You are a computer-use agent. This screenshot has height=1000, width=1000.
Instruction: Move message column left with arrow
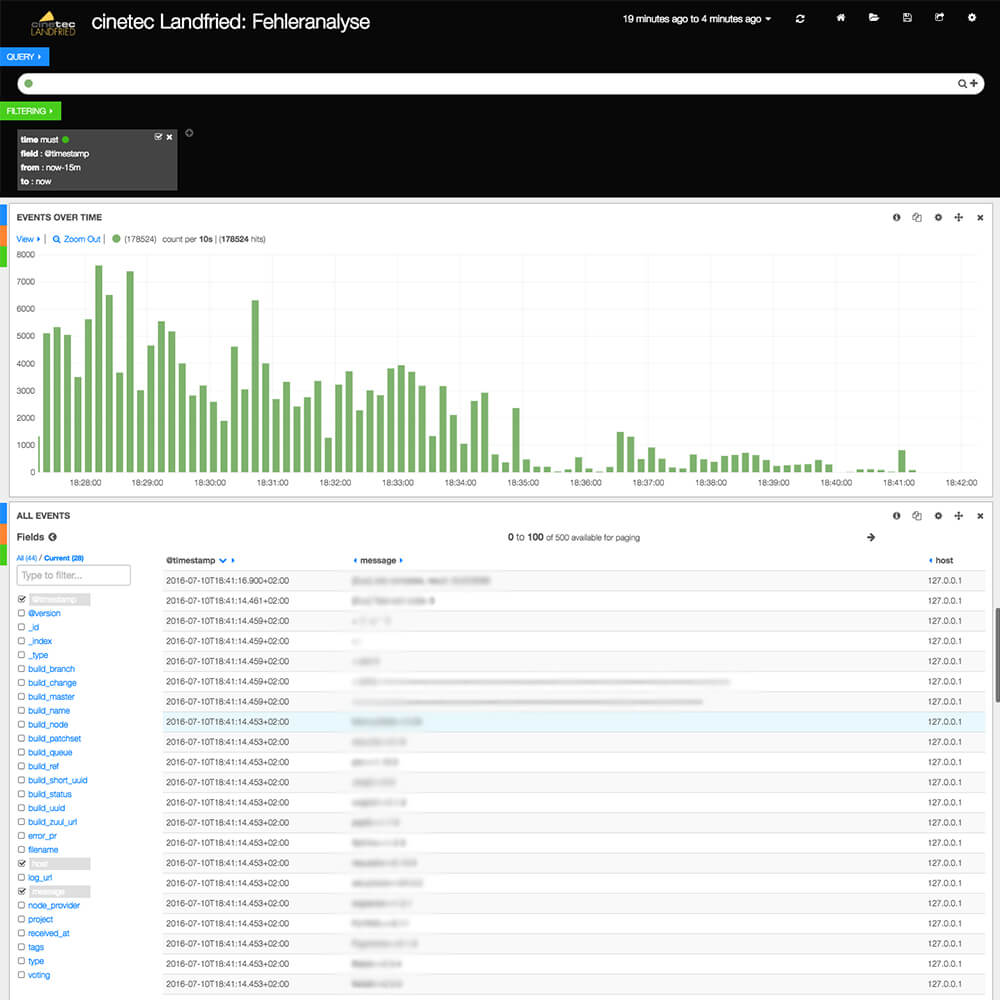click(x=355, y=561)
